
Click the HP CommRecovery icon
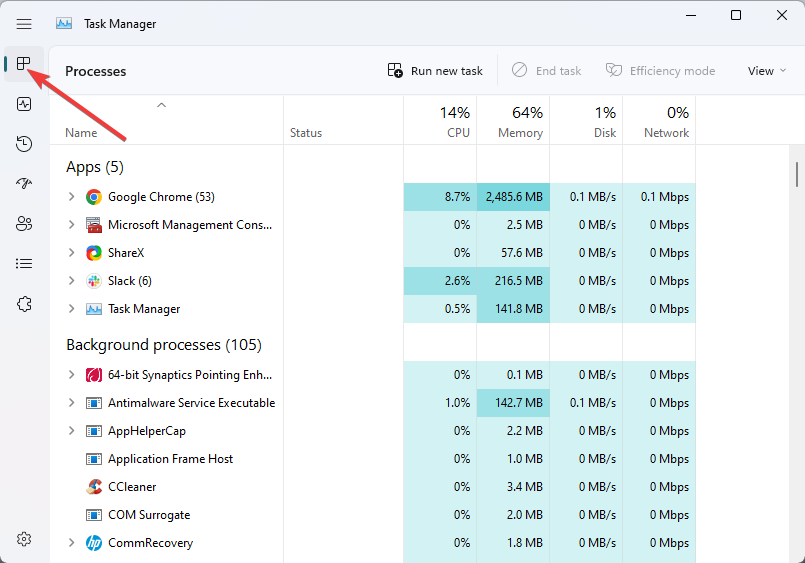point(93,543)
